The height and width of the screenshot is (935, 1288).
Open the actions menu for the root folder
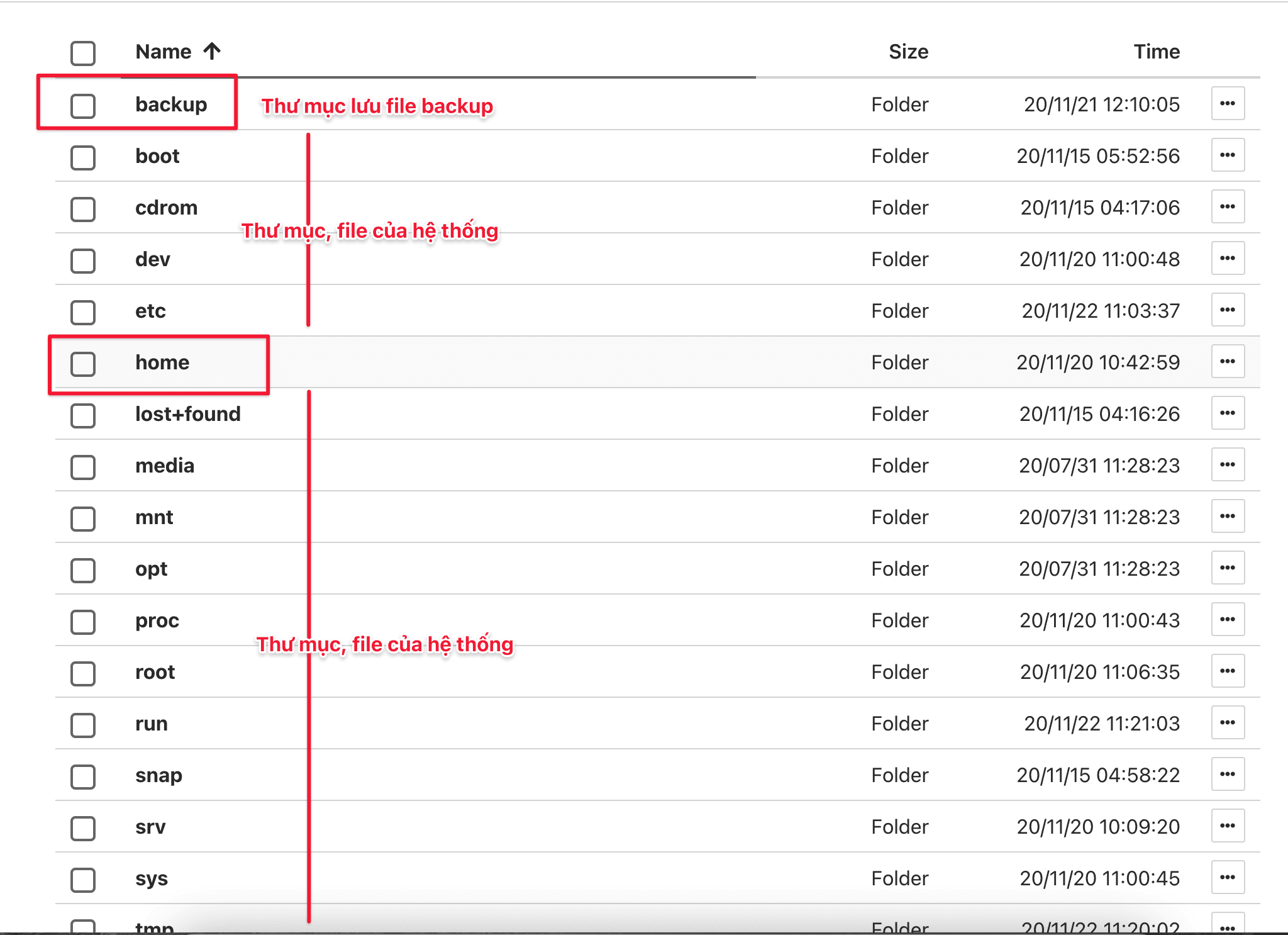1228,671
